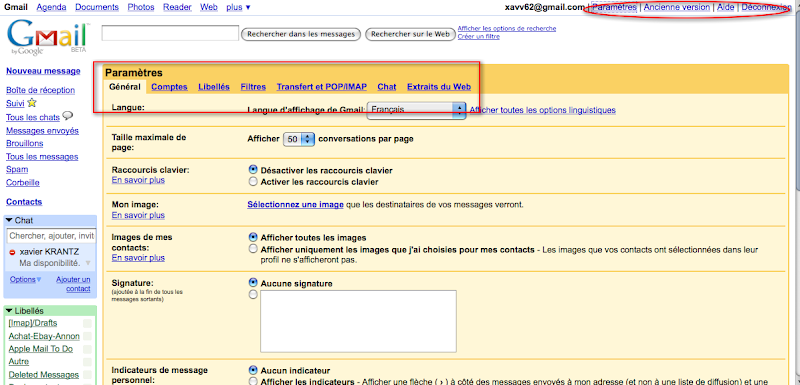Click the mail search input field

click(x=170, y=33)
